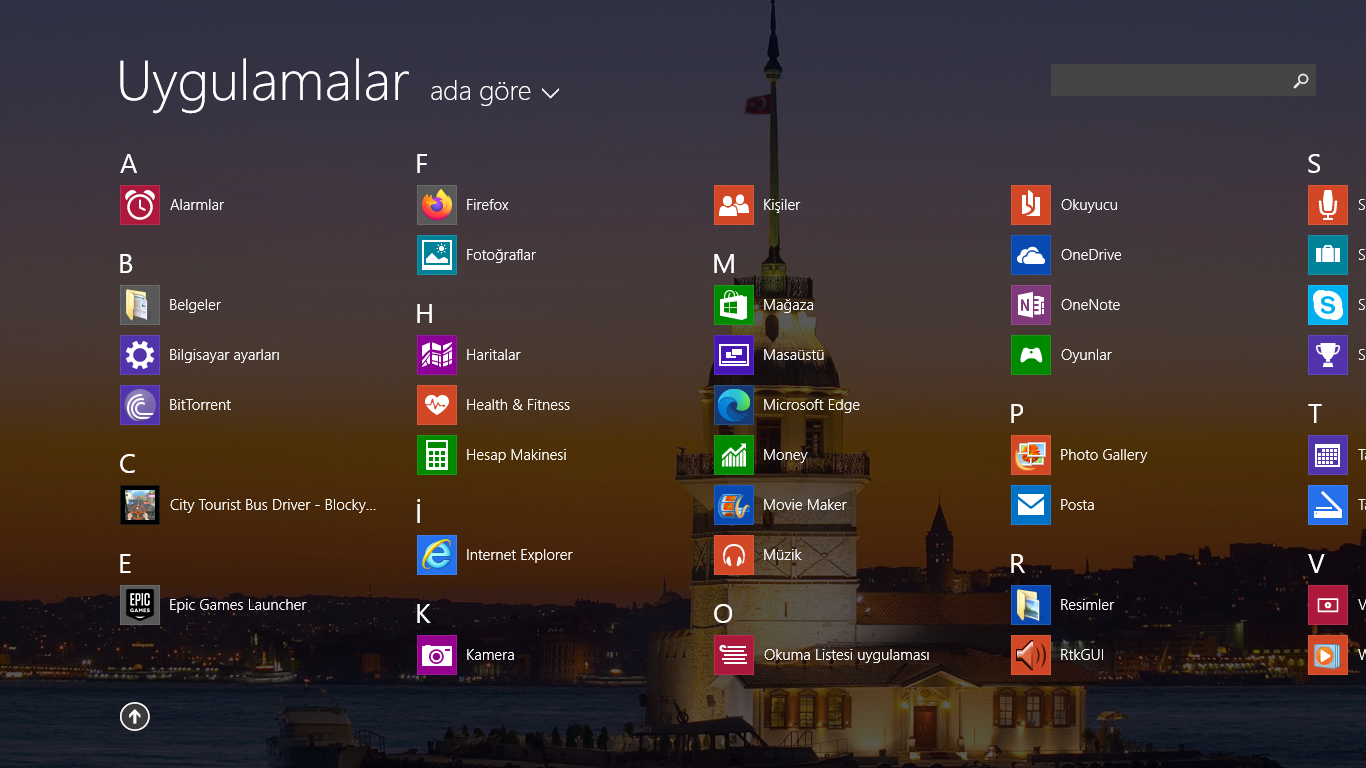Open the Kişiler people icon
1366x768 pixels.
pyautogui.click(x=734, y=205)
